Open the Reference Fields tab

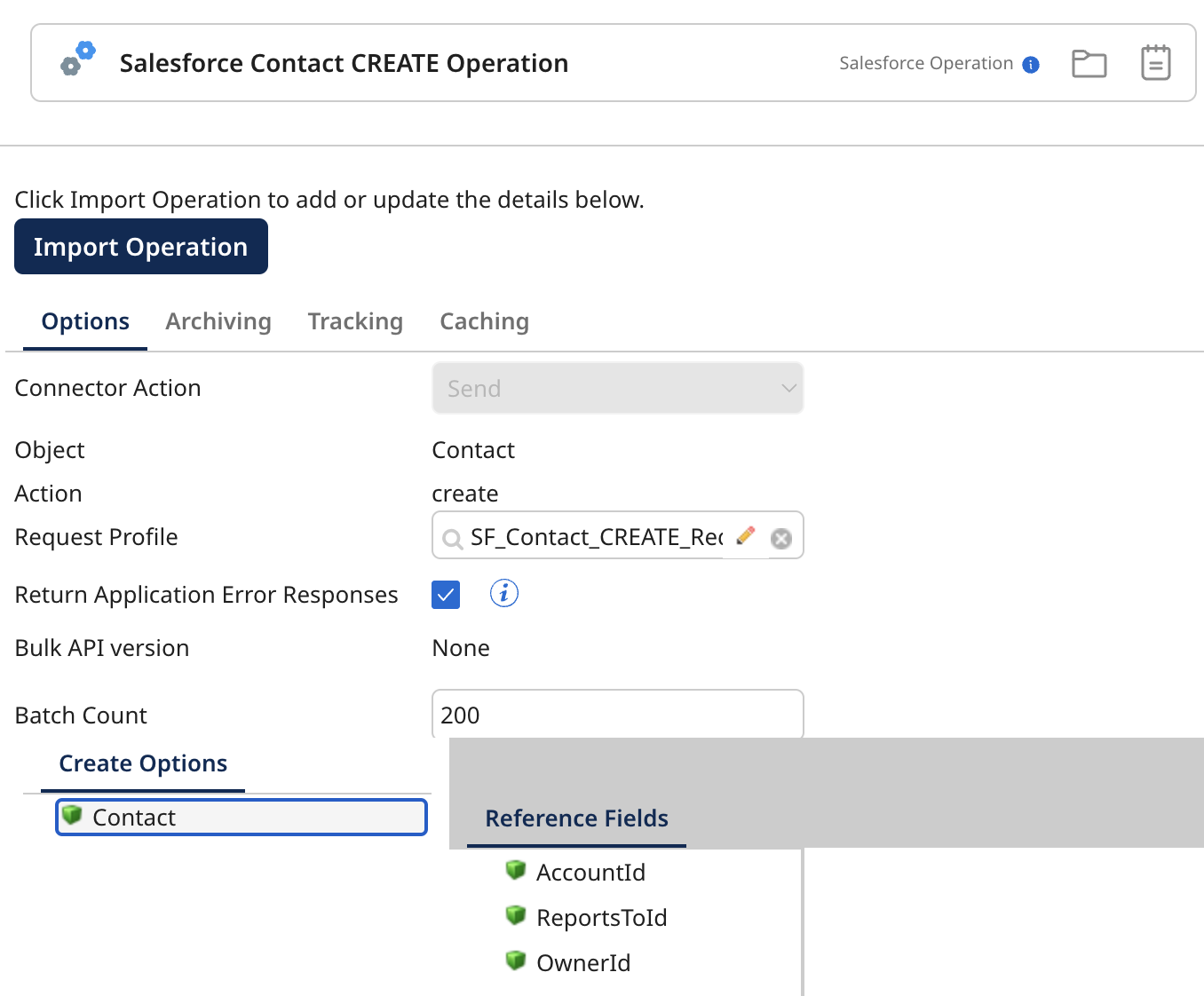pos(576,818)
